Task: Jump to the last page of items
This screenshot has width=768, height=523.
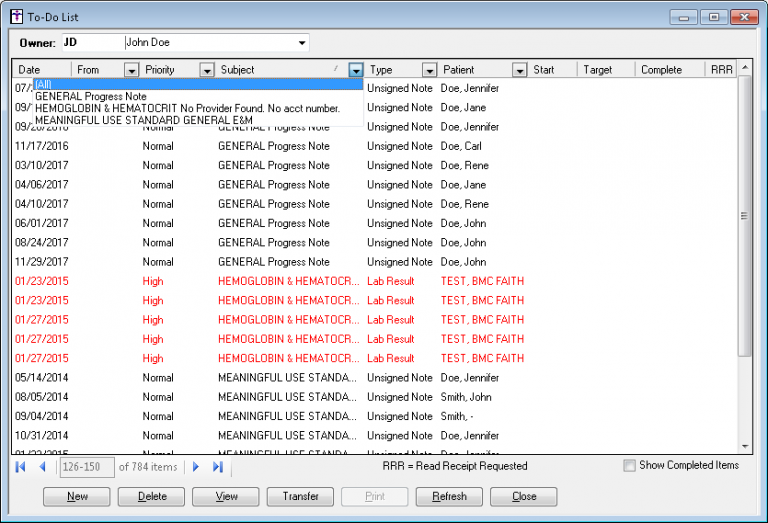Action: coord(218,467)
